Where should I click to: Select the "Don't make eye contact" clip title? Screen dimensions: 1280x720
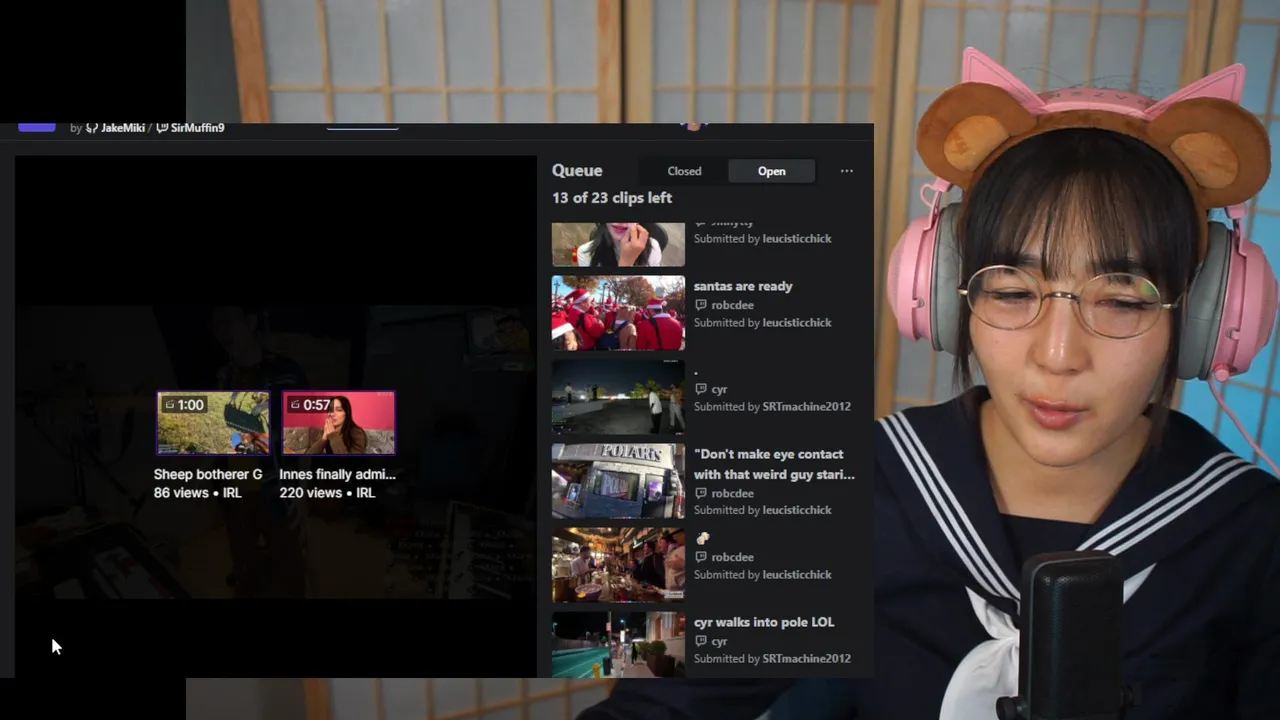click(x=774, y=464)
